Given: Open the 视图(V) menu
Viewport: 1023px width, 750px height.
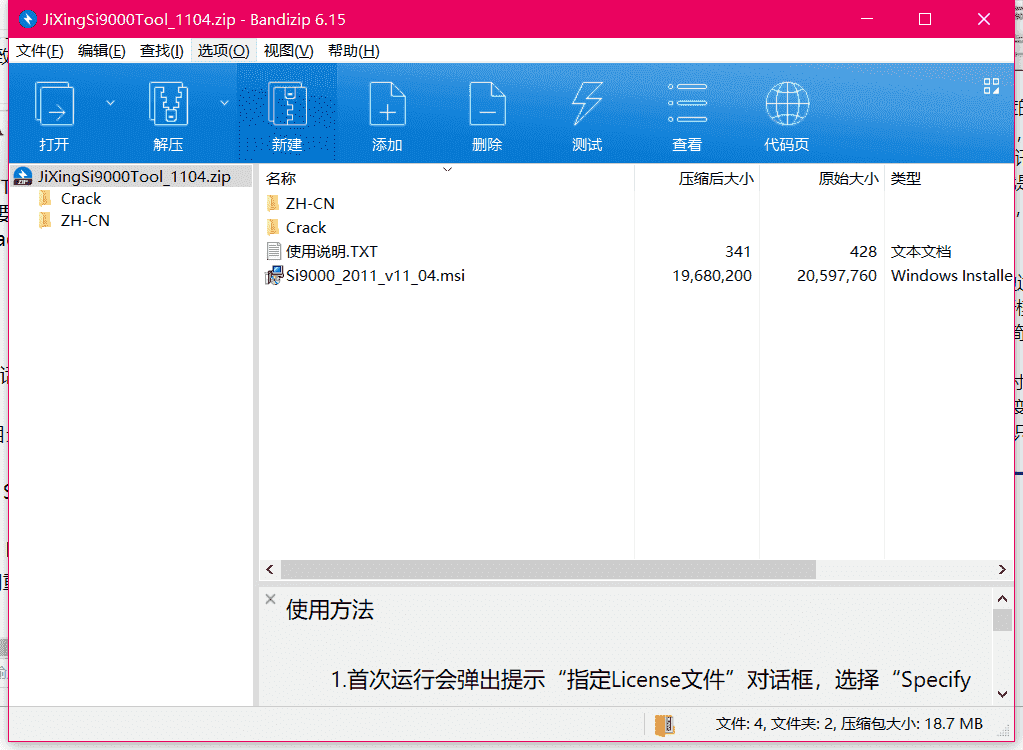Looking at the screenshot, I should 288,51.
